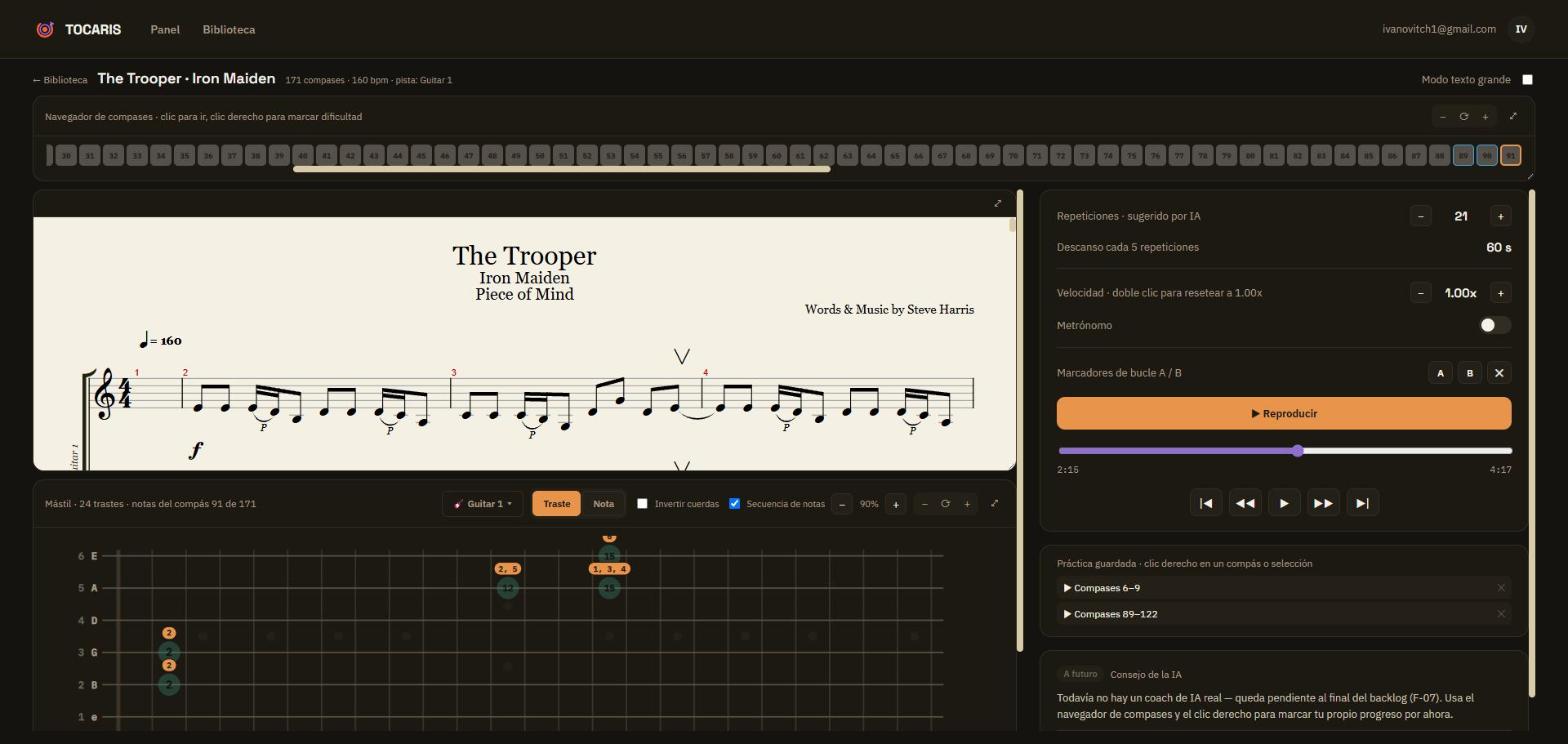The height and width of the screenshot is (744, 1568).
Task: Toggle the Metrónomo switch
Action: point(1495,325)
